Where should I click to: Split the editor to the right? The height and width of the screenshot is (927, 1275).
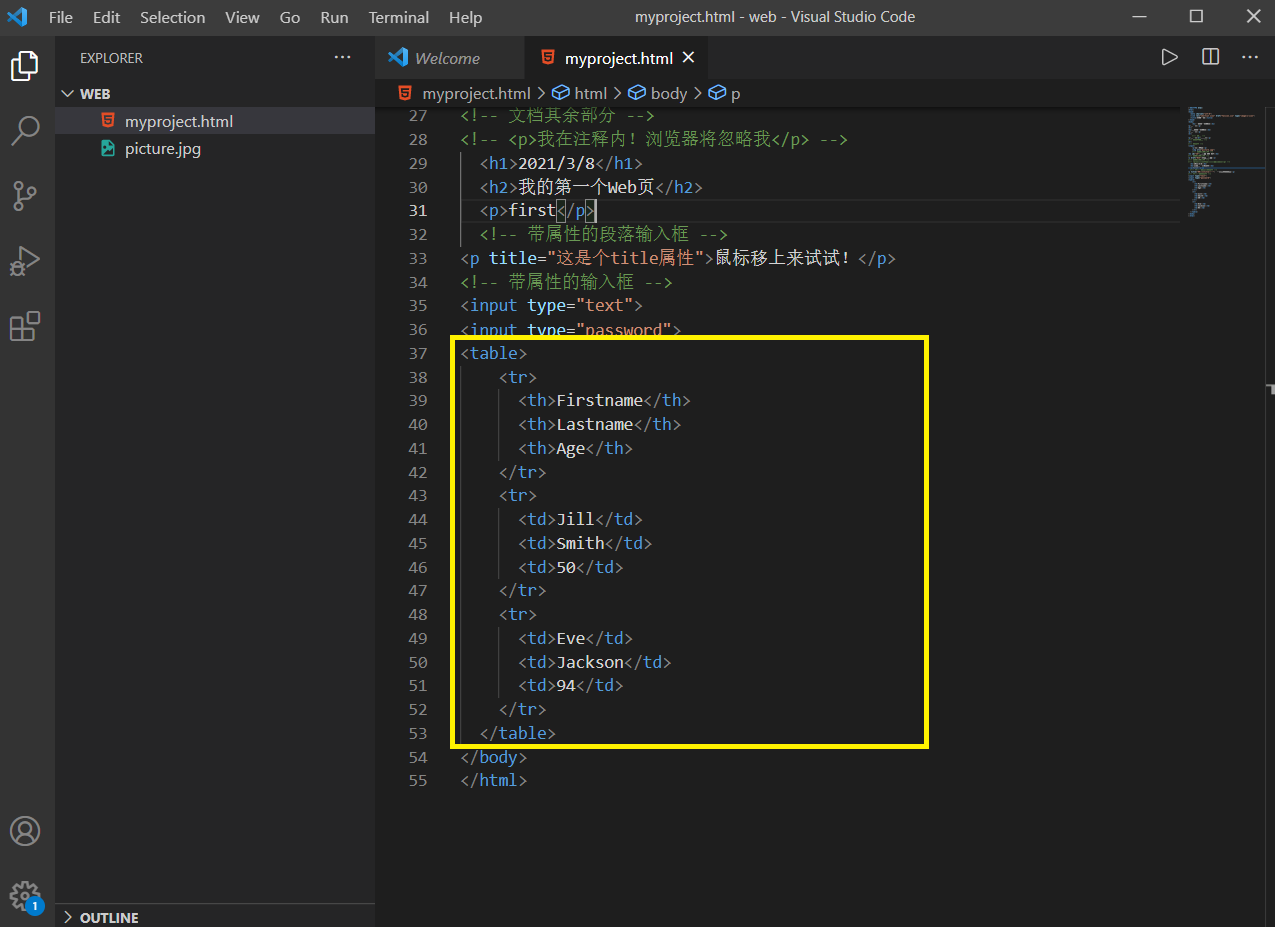tap(1210, 57)
